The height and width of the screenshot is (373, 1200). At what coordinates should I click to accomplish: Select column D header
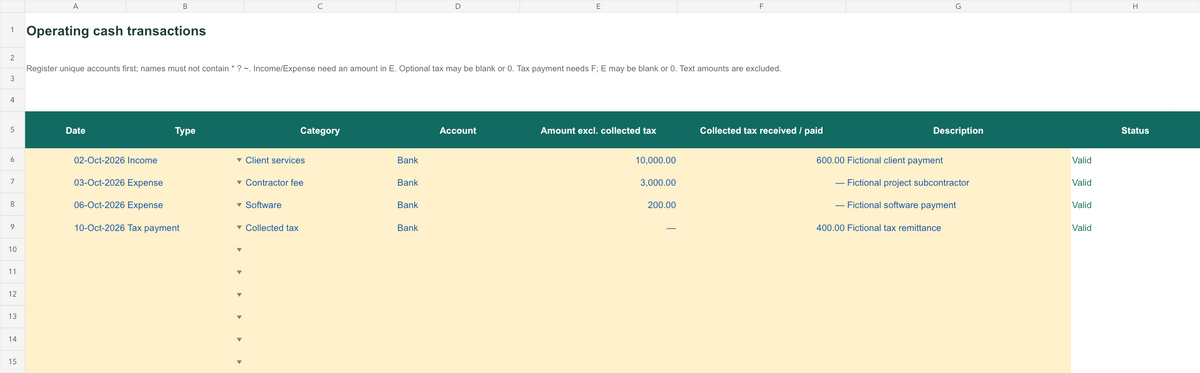point(457,6)
